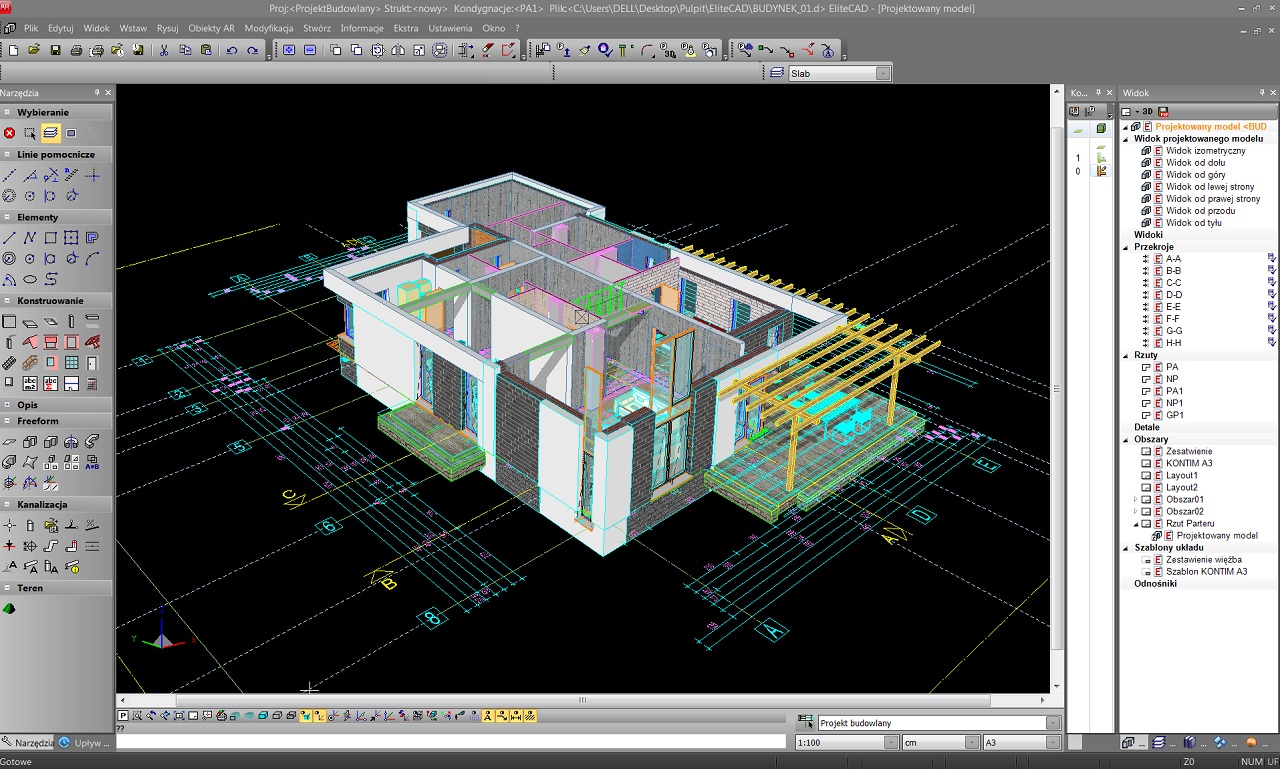Select the terrain tool under Teren
The height and width of the screenshot is (769, 1280).
[x=9, y=608]
